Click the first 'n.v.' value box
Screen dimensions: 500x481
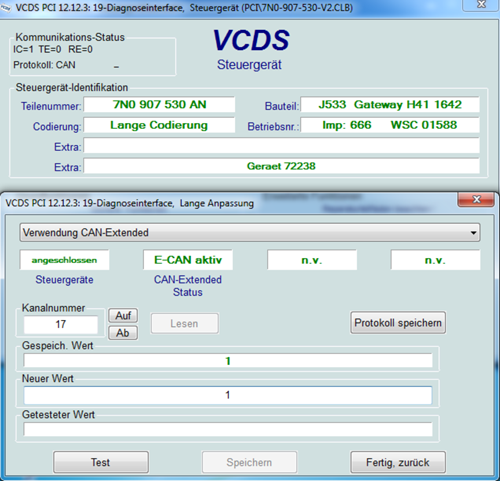pos(312,260)
